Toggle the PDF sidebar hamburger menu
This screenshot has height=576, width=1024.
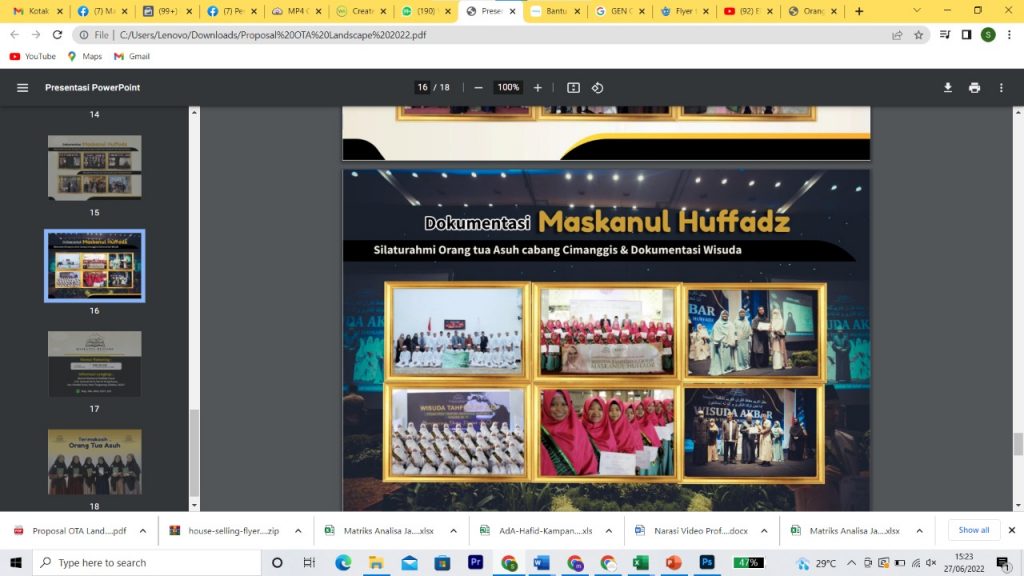(x=22, y=88)
